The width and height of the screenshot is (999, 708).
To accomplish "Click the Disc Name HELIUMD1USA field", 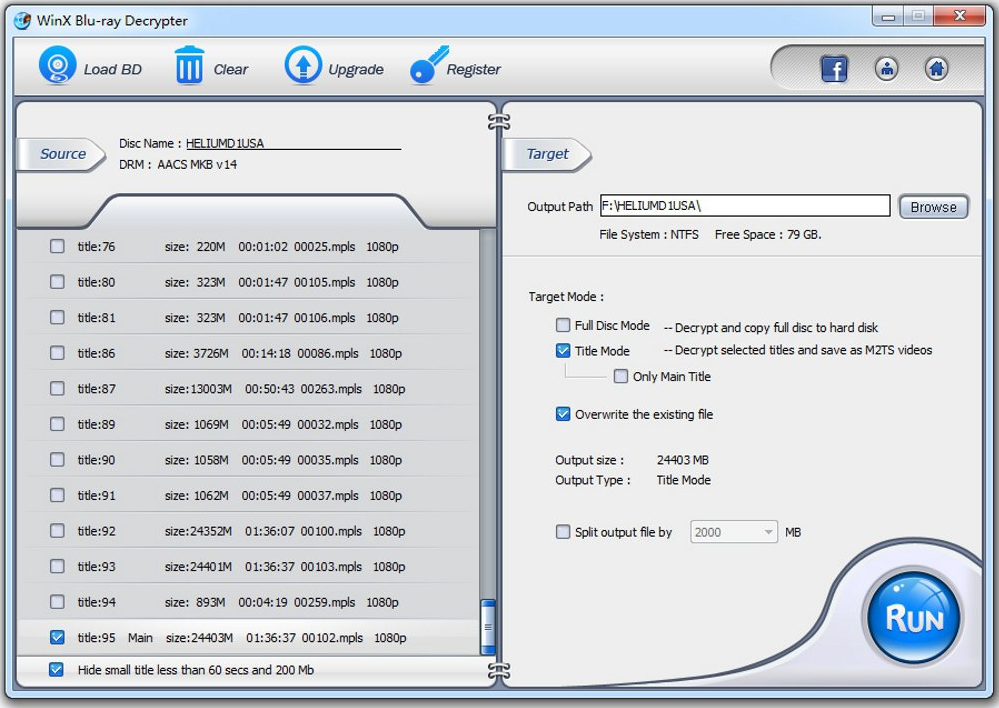I will (x=293, y=143).
